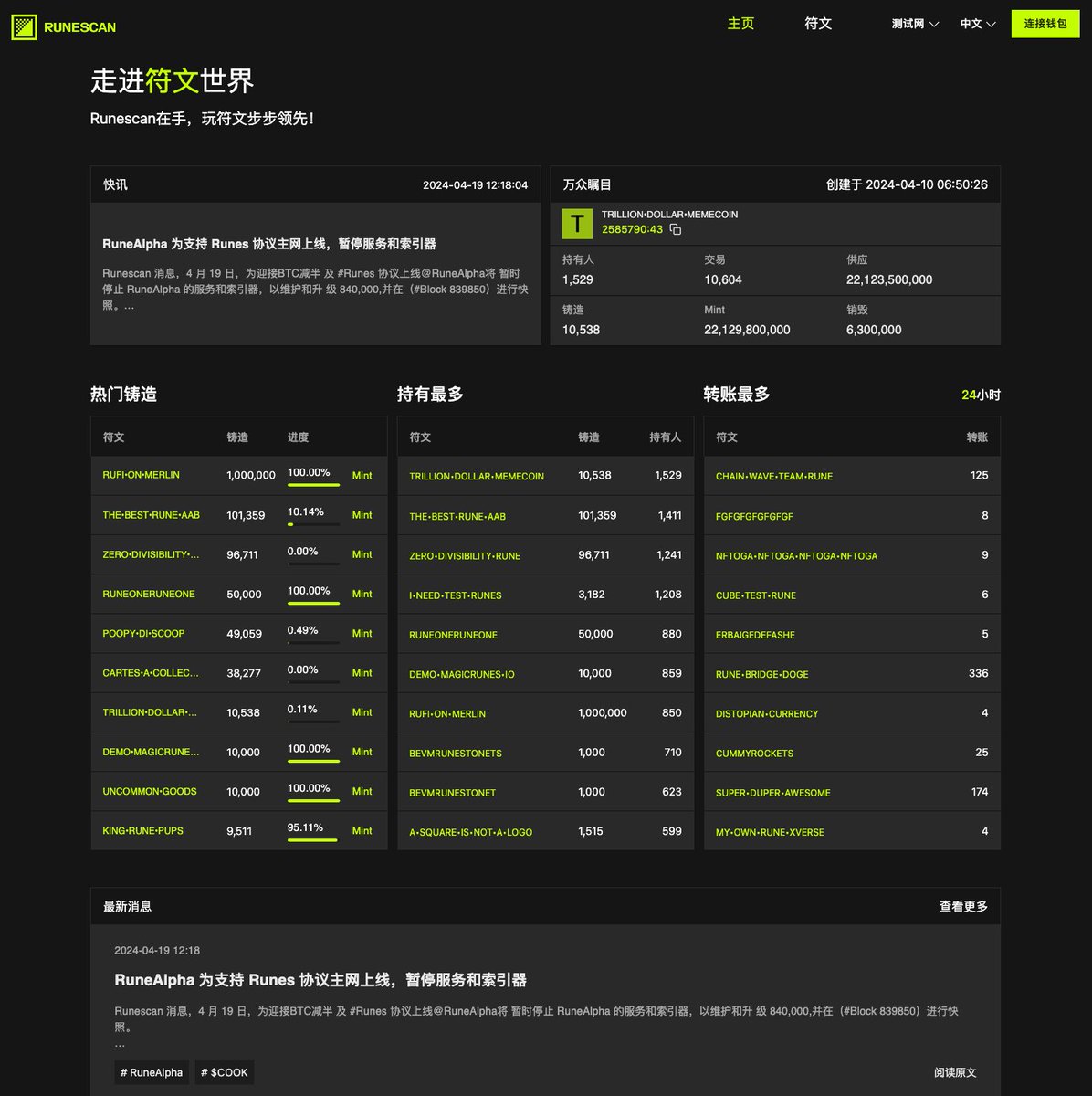Click the Mint value 22,129,800,000

click(747, 330)
